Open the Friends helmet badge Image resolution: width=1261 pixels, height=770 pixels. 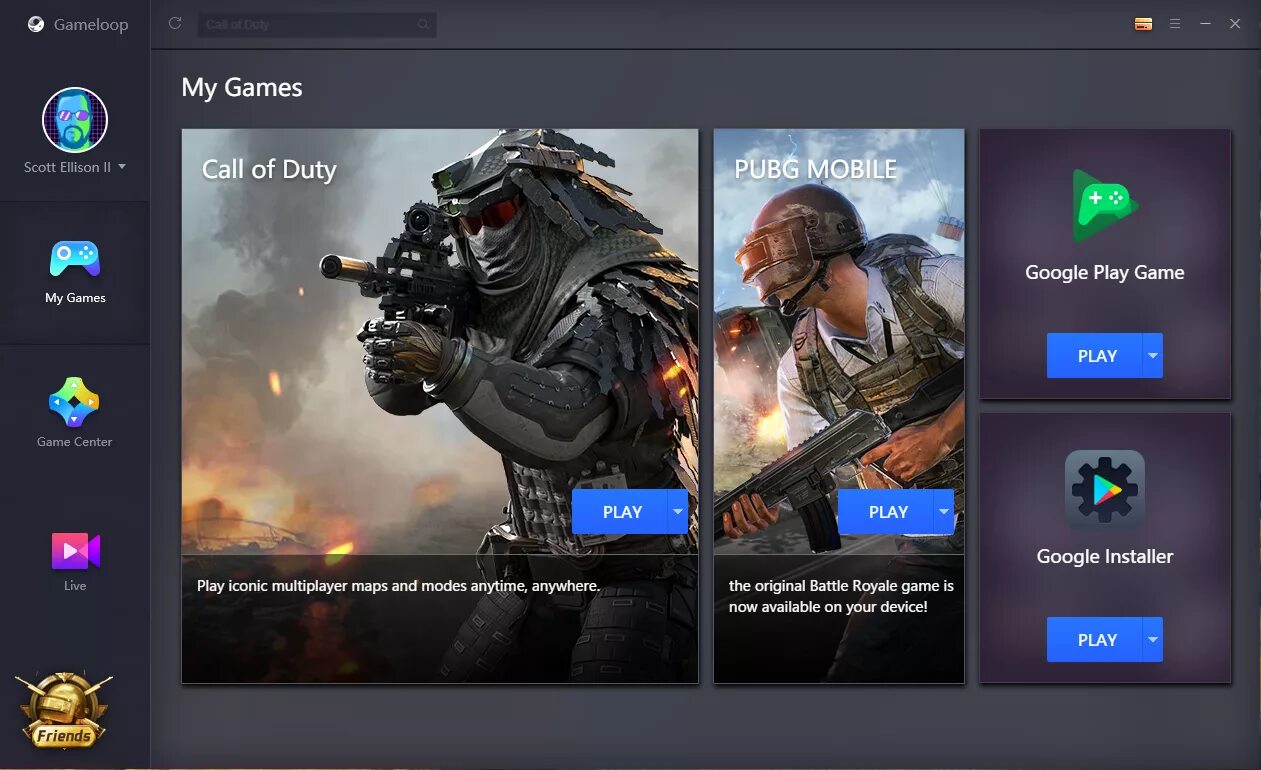(64, 711)
